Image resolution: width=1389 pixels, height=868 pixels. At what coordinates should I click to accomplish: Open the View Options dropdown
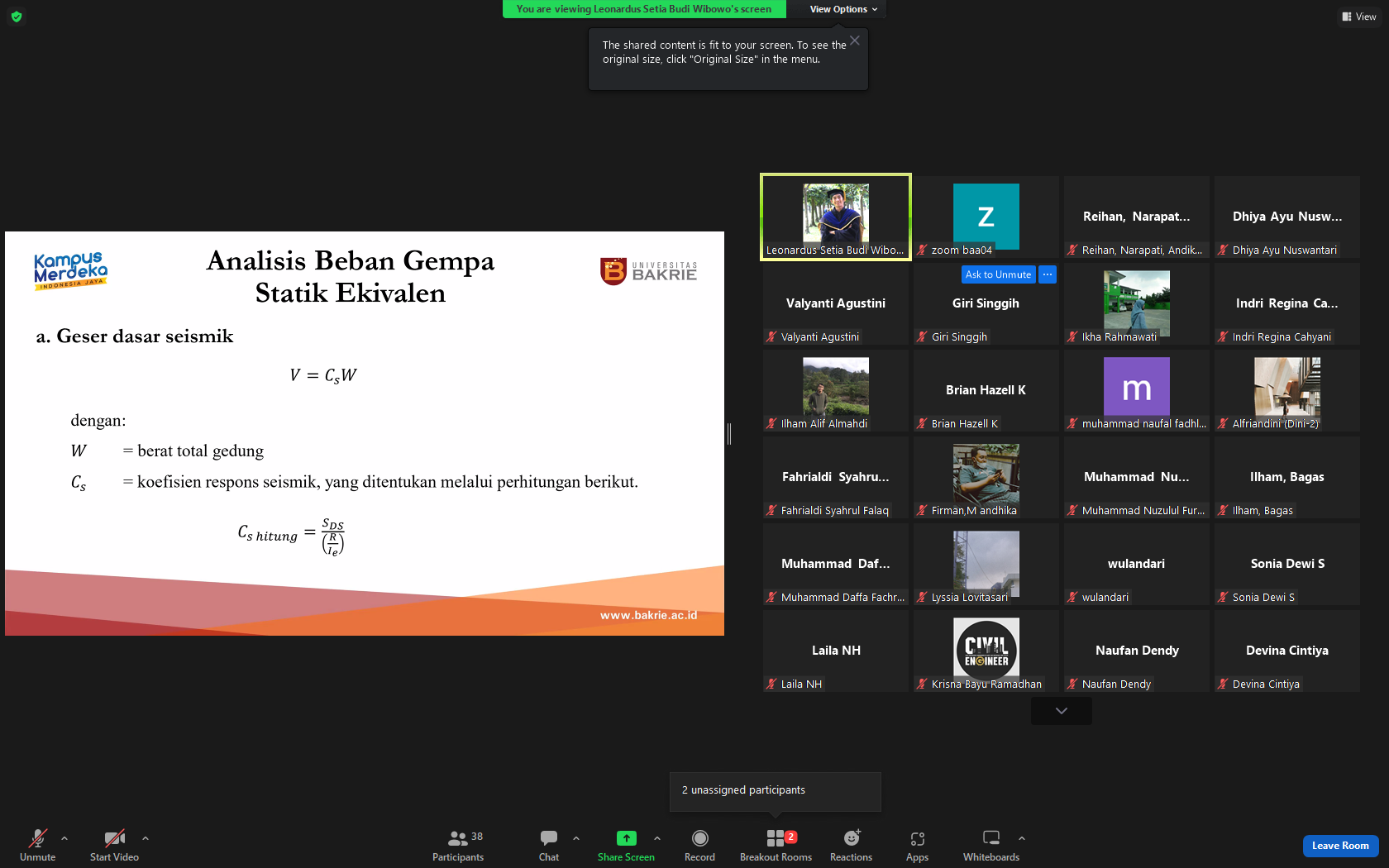tap(843, 9)
